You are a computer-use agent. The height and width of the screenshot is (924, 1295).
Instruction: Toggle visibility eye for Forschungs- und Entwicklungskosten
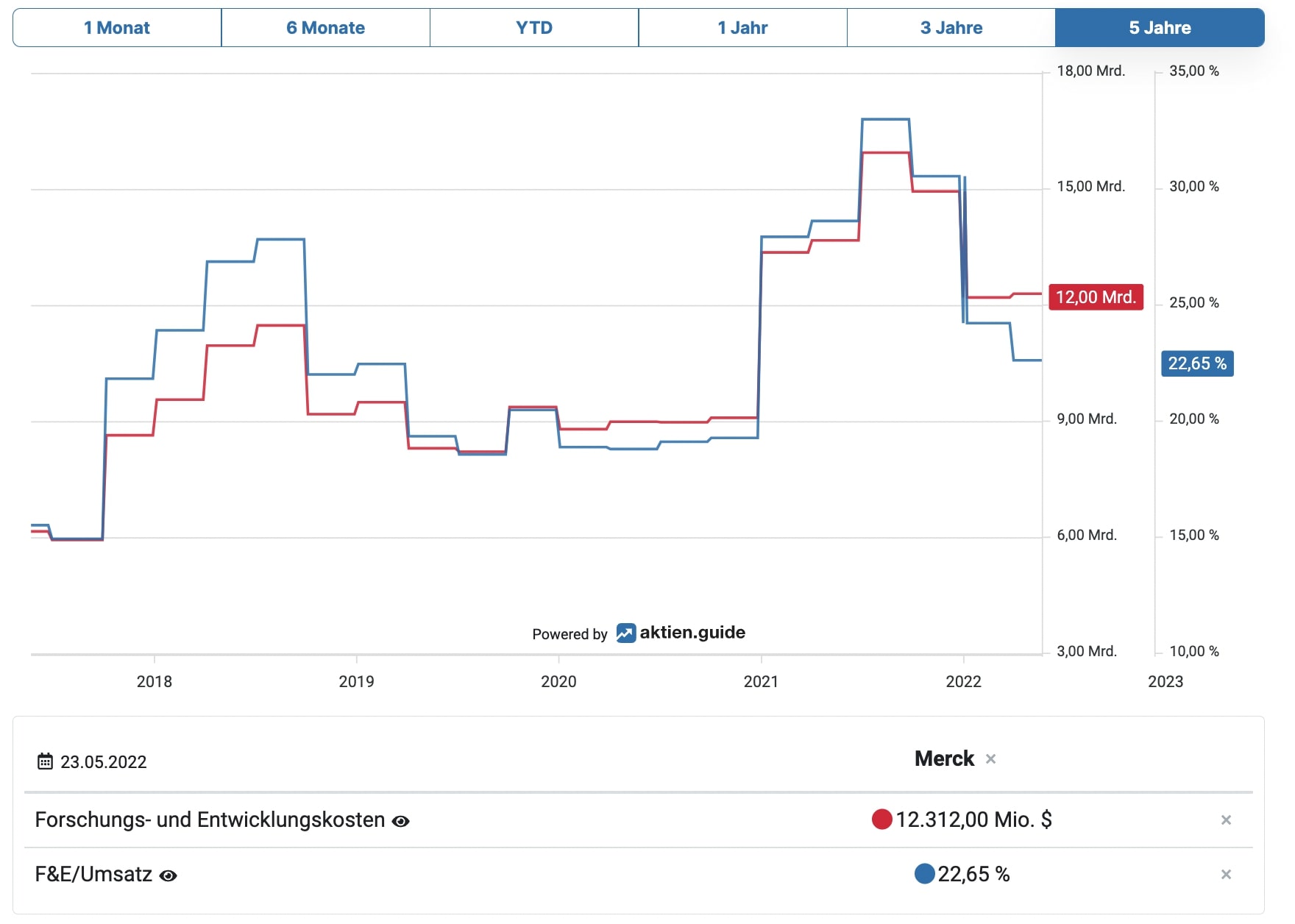click(x=401, y=821)
